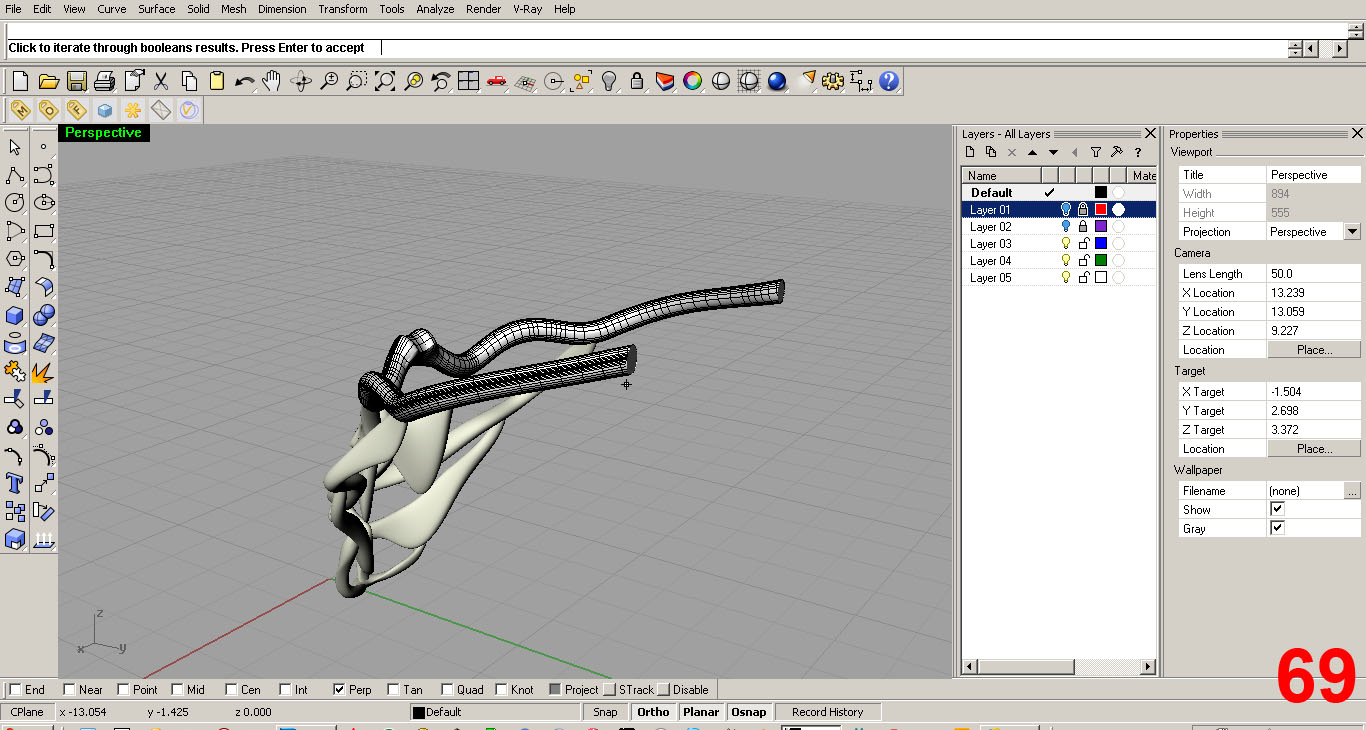Screen dimensions: 1366x730
Task: Click Layer 04 green color swatch
Action: pyautogui.click(x=1101, y=260)
